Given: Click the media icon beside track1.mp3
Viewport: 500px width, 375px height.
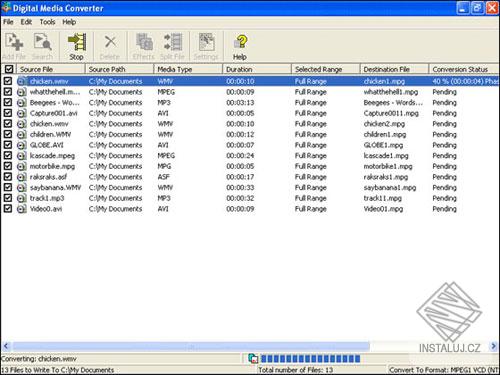Looking at the screenshot, I should pyautogui.click(x=22, y=198).
